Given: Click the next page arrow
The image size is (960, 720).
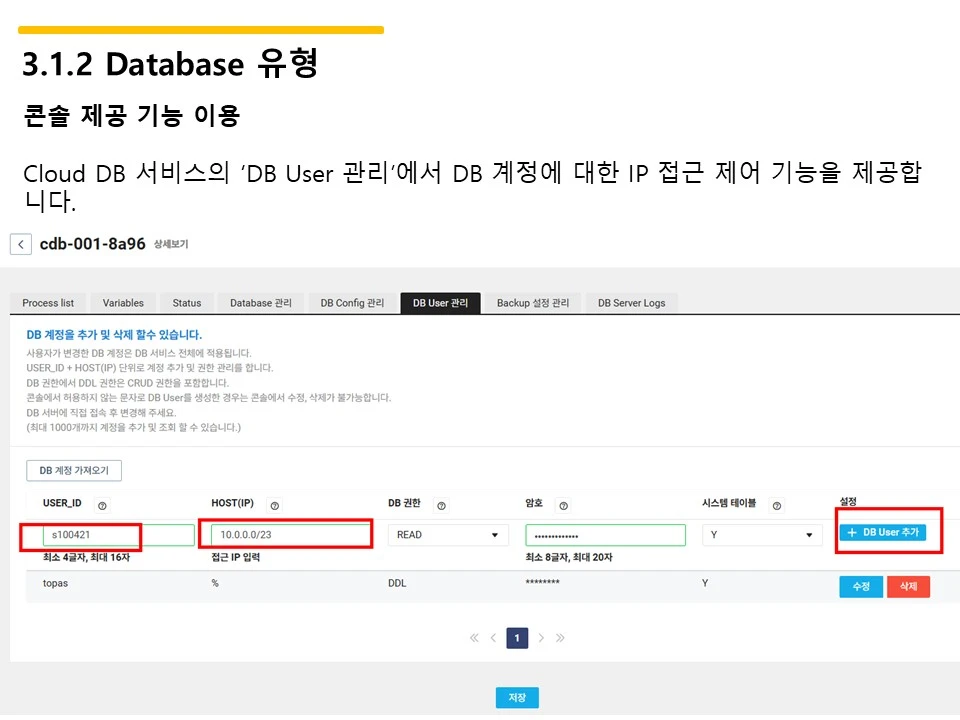Looking at the screenshot, I should pyautogui.click(x=541, y=637).
